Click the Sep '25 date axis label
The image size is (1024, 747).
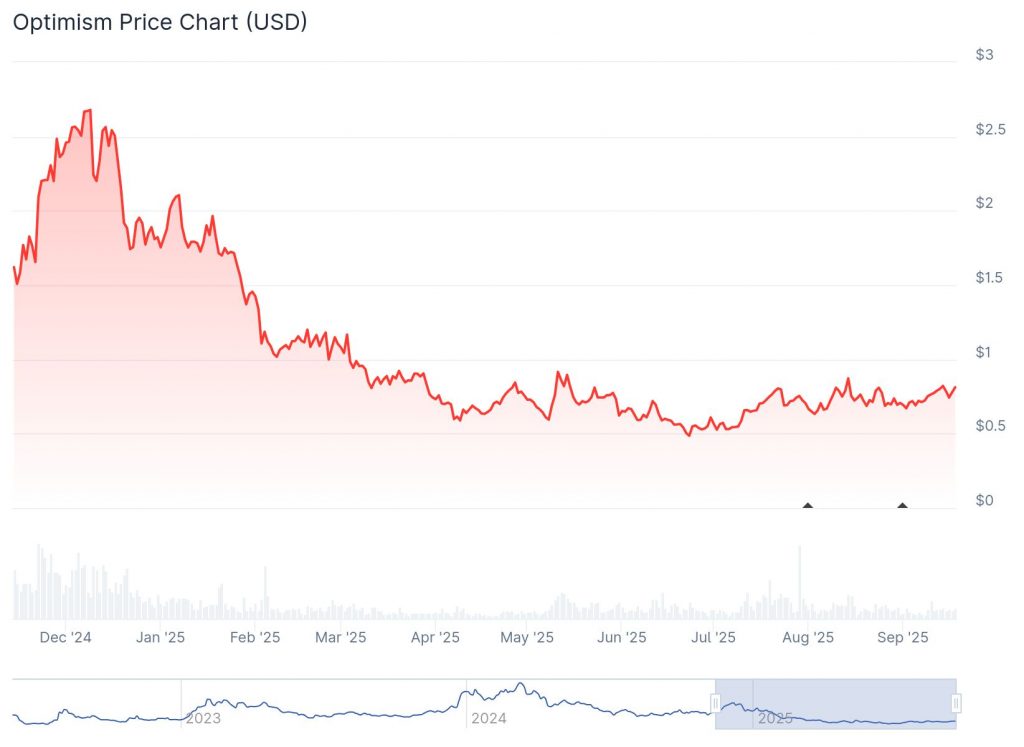click(903, 637)
